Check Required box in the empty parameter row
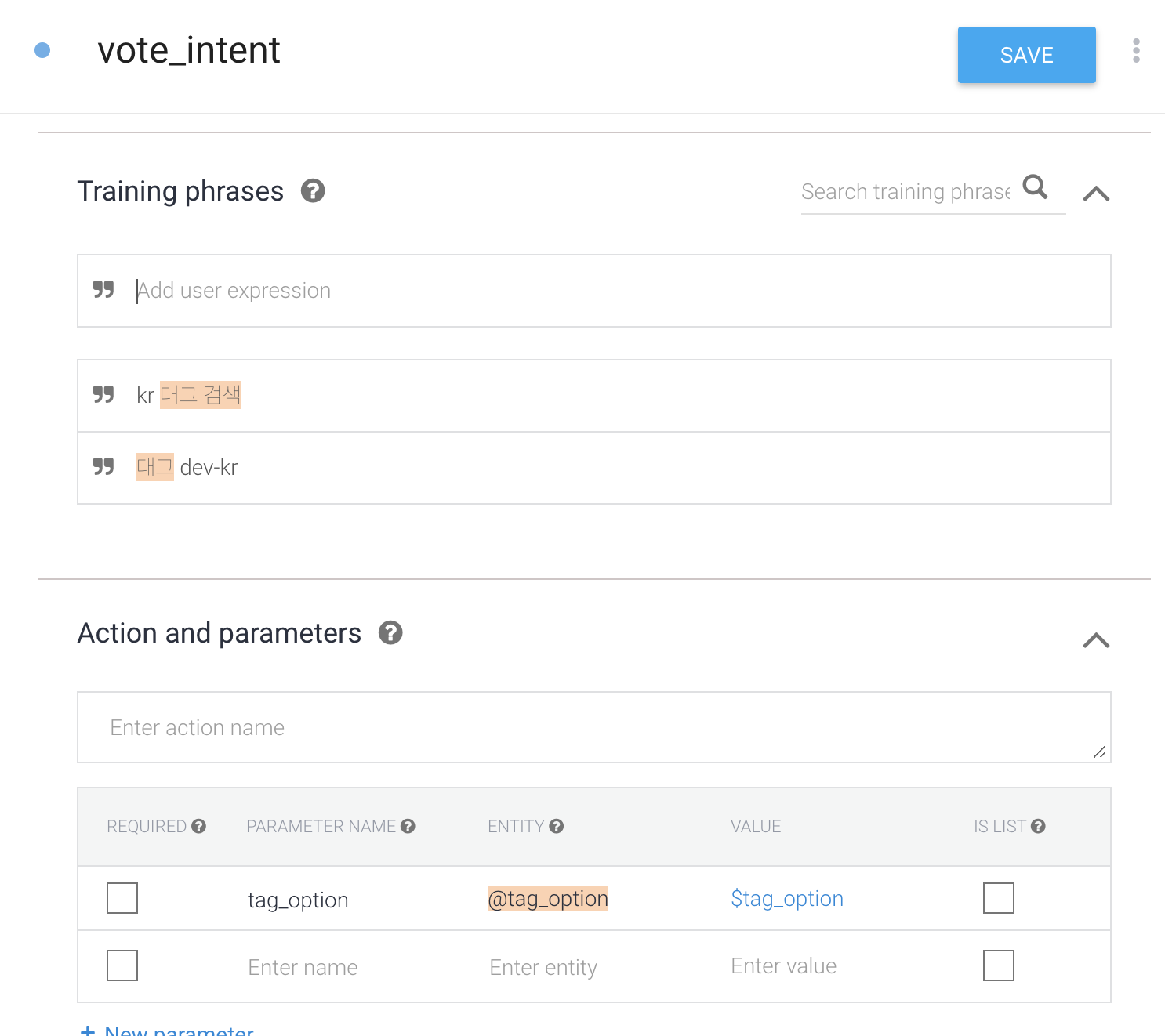The image size is (1165, 1036). coord(122,965)
